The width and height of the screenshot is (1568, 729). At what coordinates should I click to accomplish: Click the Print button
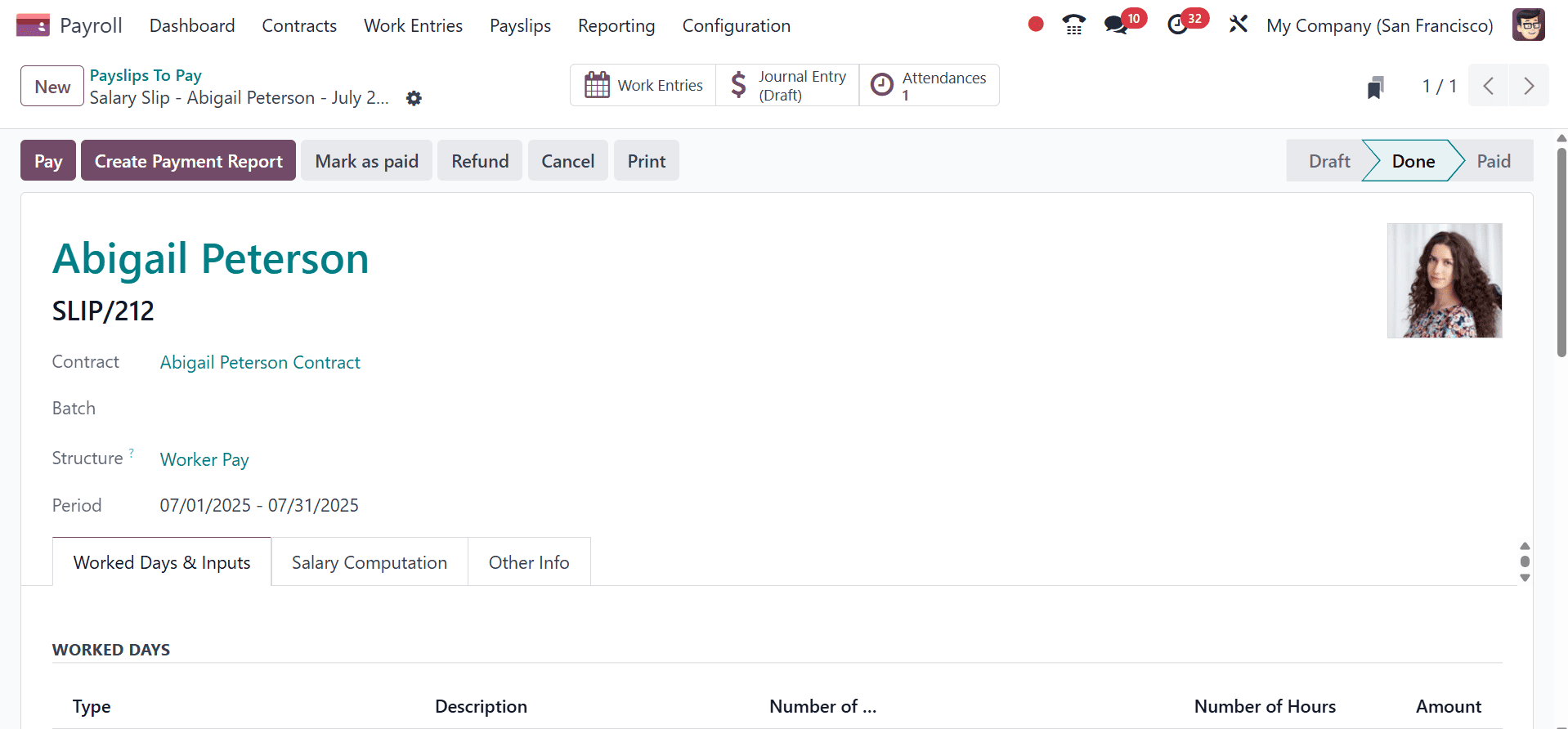coord(647,161)
